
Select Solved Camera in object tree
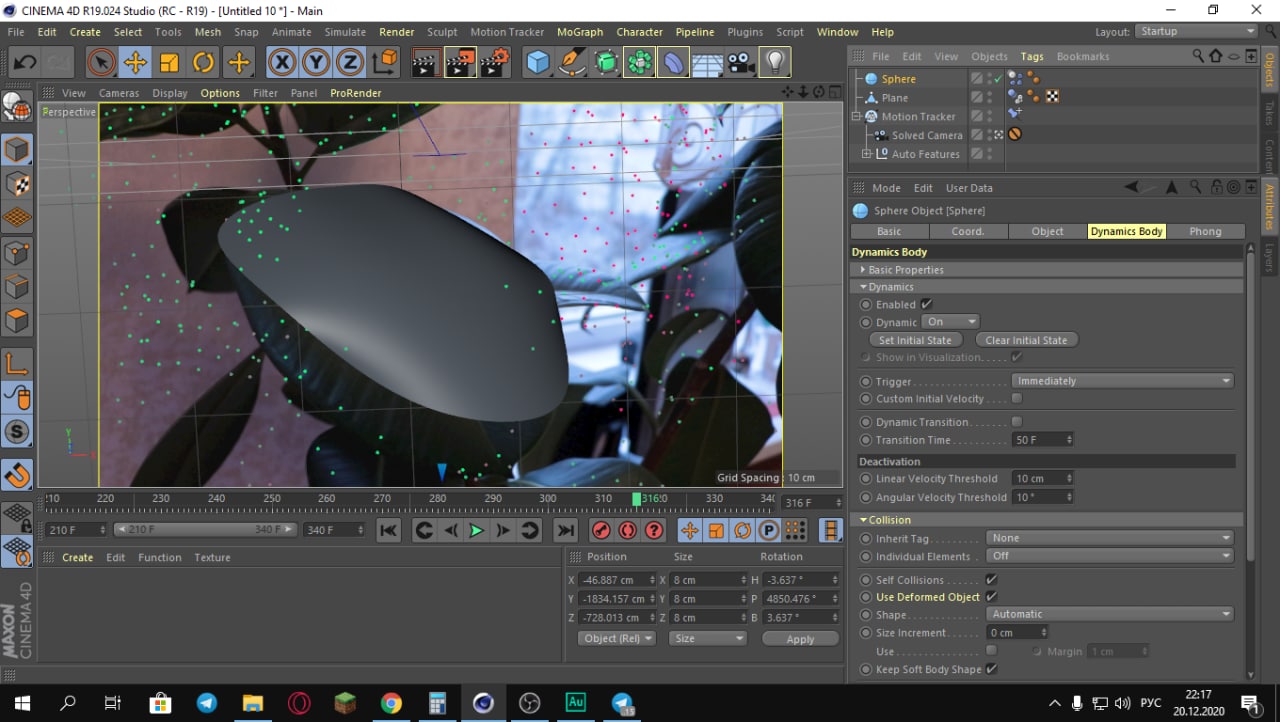(x=927, y=135)
